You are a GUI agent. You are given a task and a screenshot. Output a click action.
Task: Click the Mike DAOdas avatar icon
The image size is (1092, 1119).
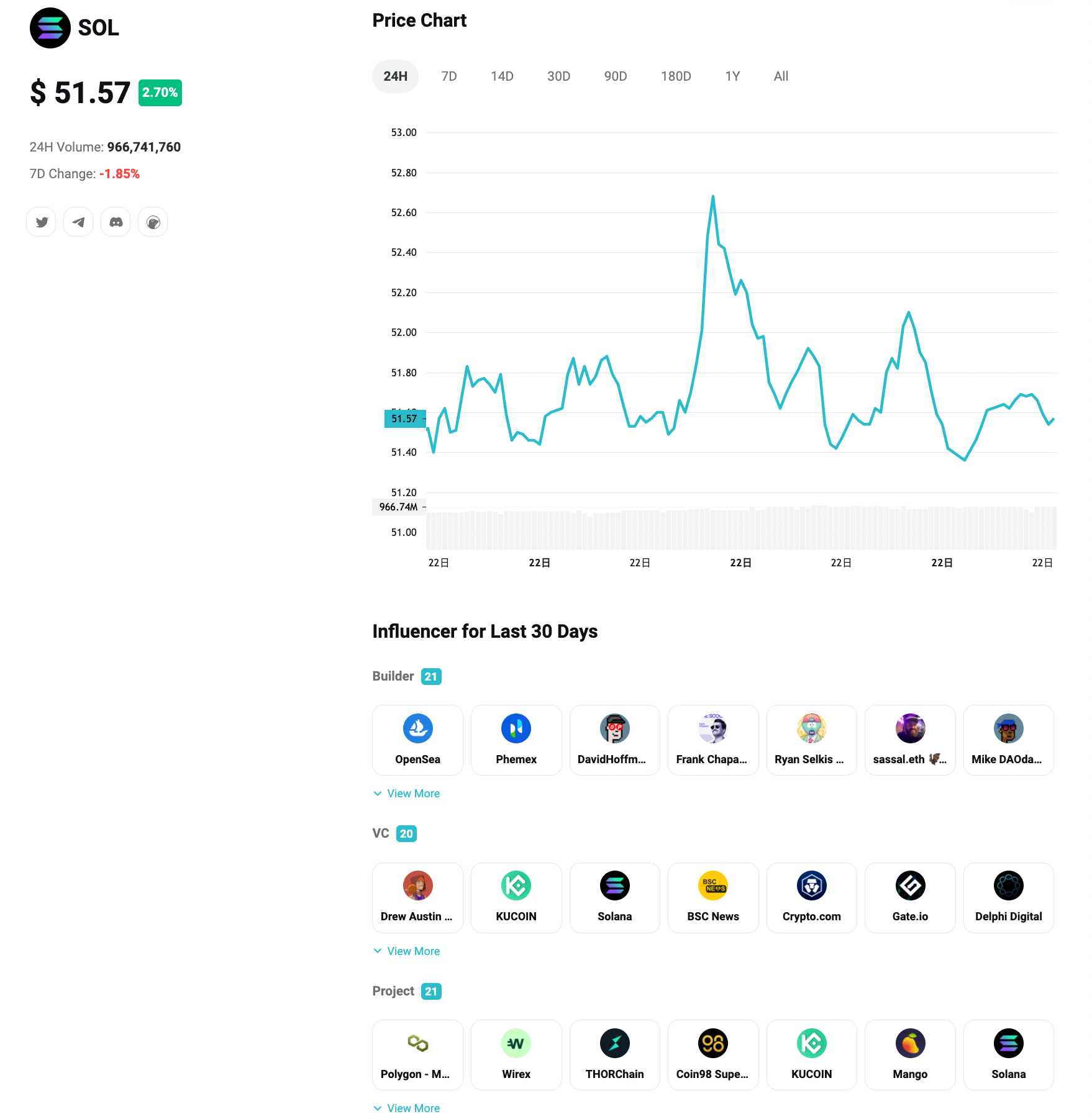coord(1009,728)
